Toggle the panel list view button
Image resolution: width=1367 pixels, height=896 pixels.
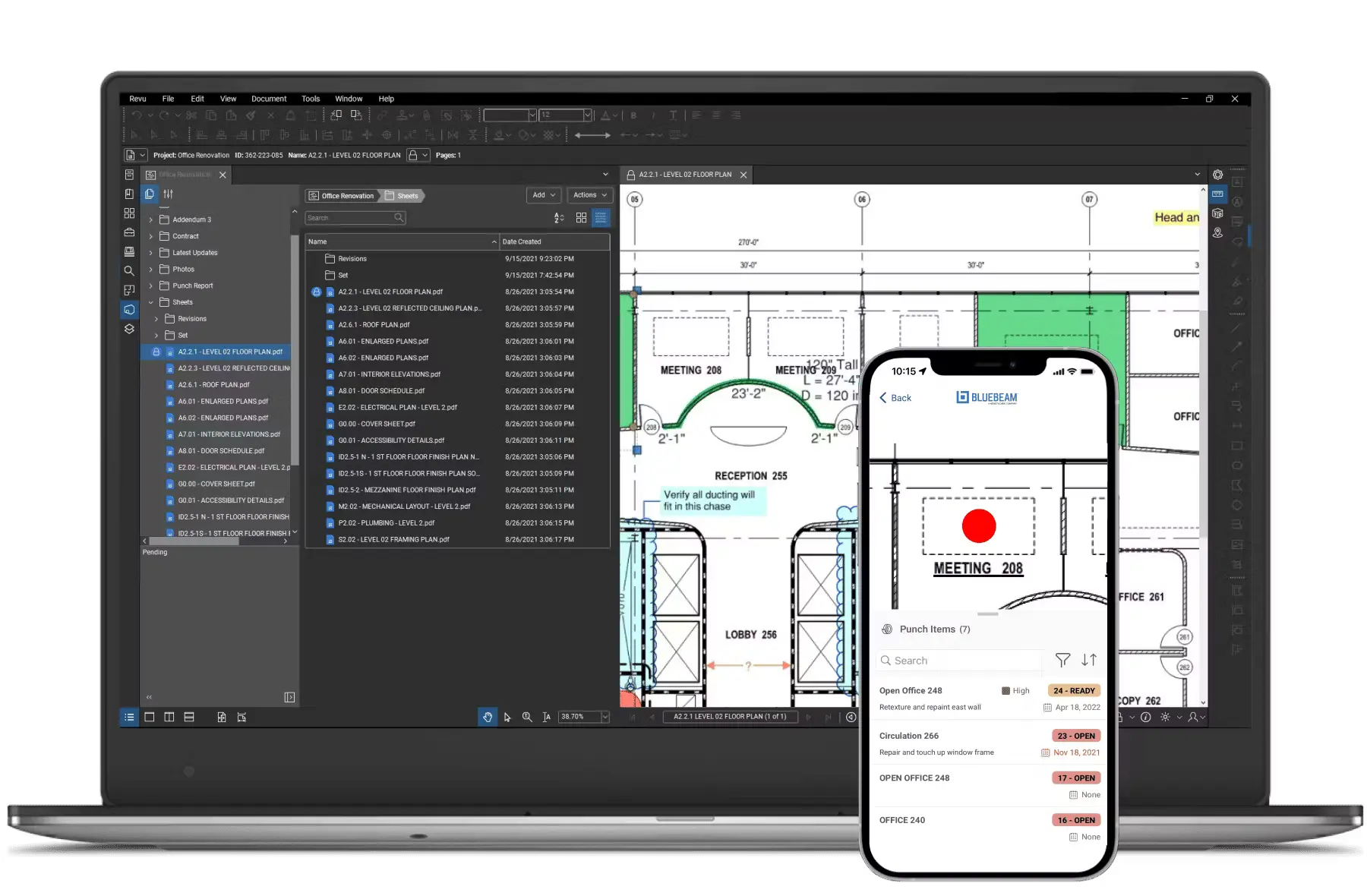129,717
